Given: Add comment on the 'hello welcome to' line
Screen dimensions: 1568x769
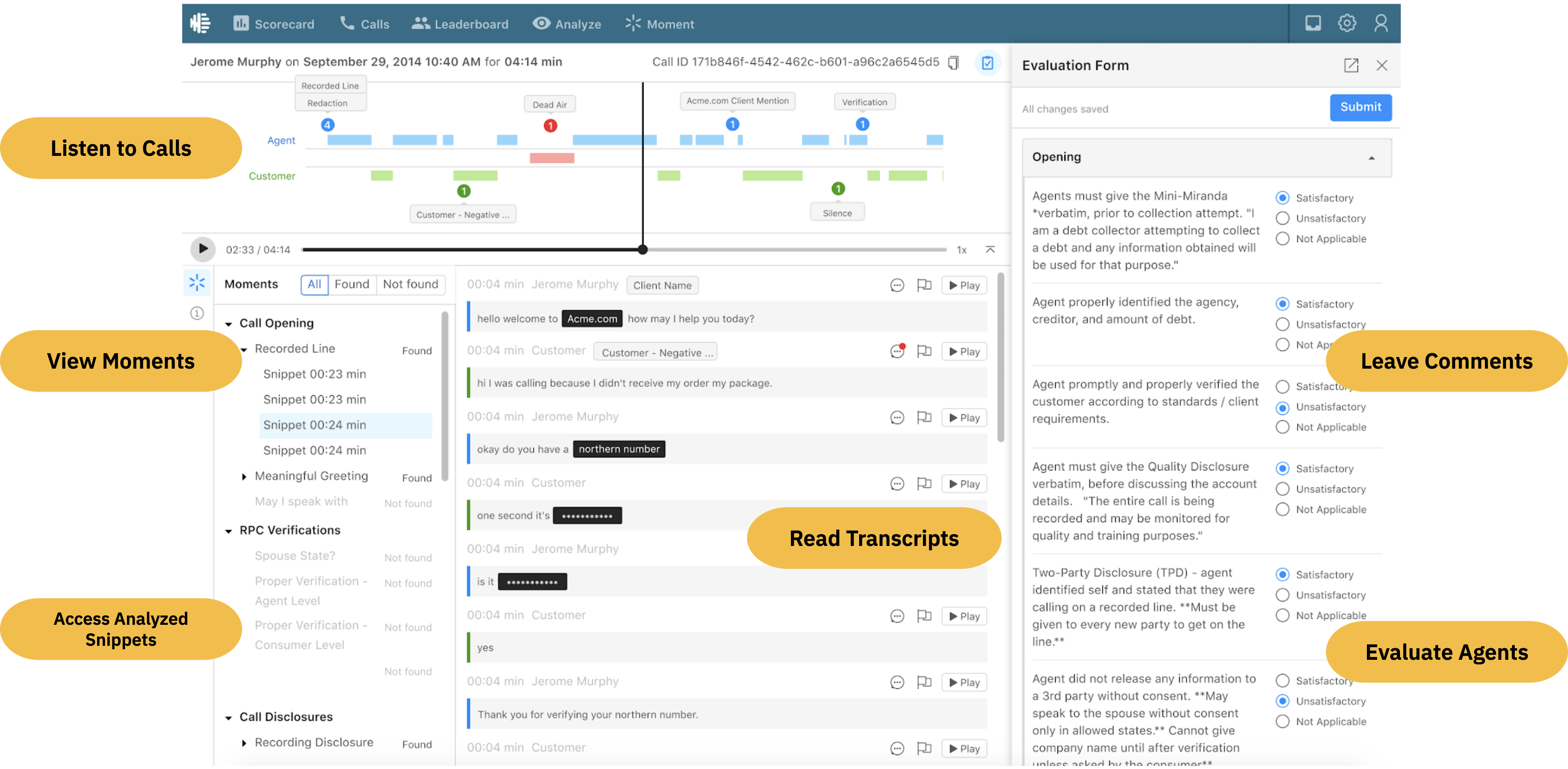Looking at the screenshot, I should point(896,286).
